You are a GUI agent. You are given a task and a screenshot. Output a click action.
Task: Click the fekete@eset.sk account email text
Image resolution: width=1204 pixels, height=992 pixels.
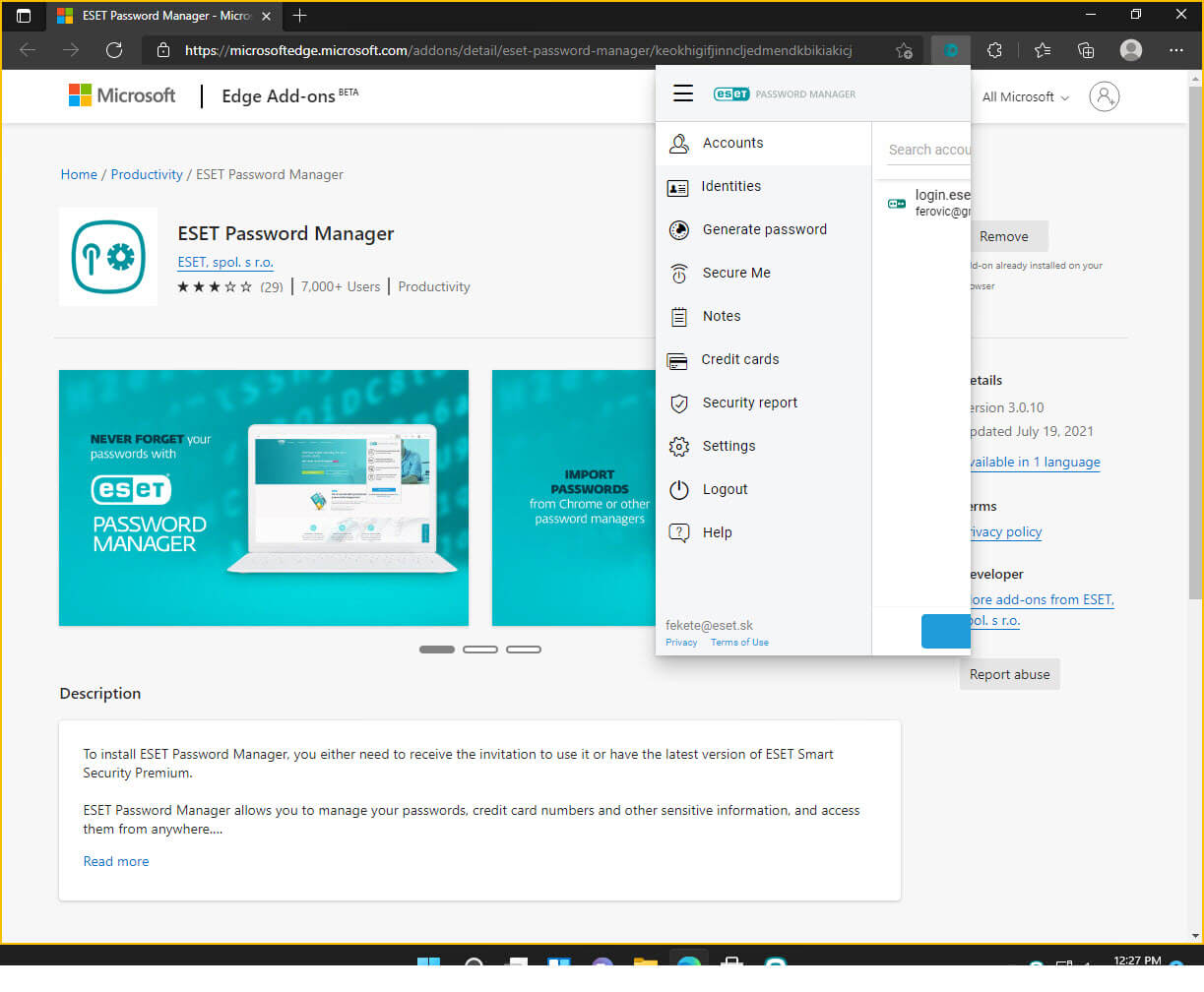coord(710,626)
